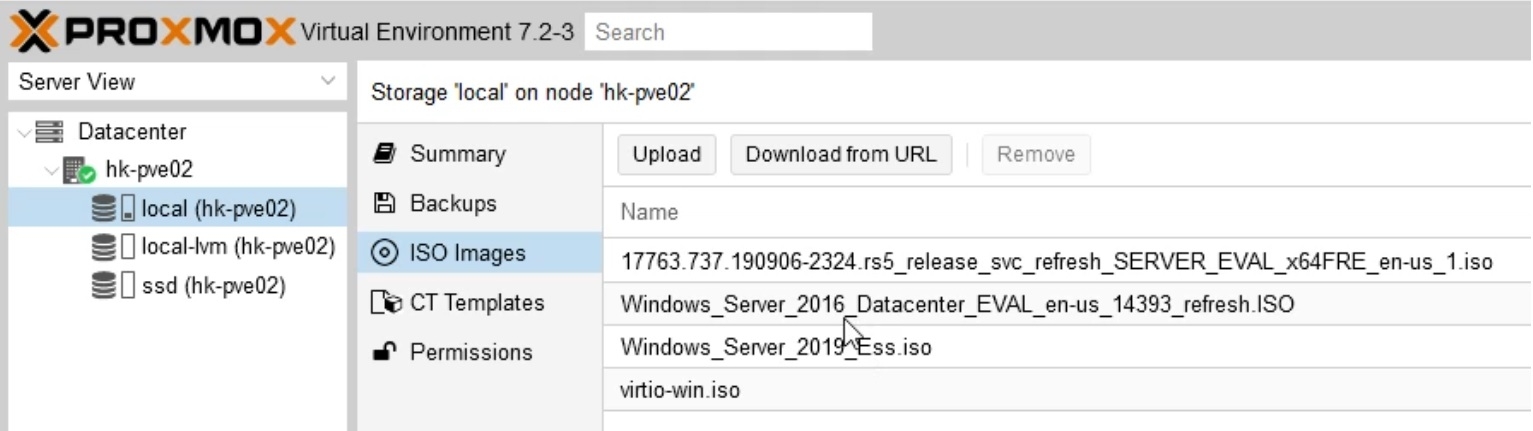Click Download from URL button
The height and width of the screenshot is (431, 1533).
click(840, 155)
